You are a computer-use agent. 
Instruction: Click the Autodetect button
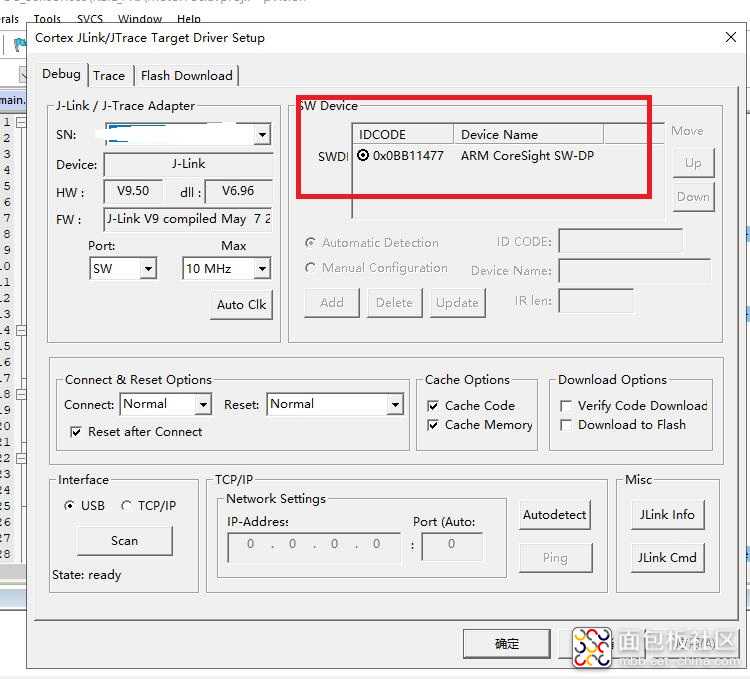click(555, 515)
